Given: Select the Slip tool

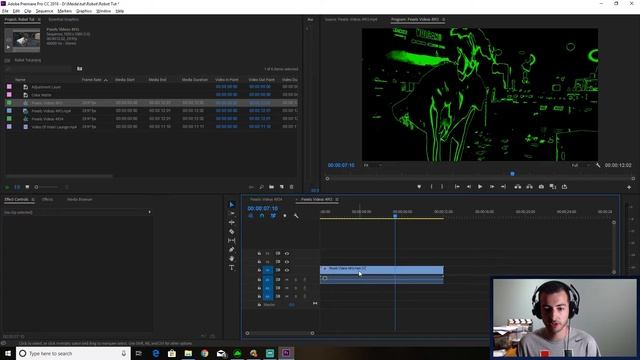Looking at the screenshot, I should 232,240.
